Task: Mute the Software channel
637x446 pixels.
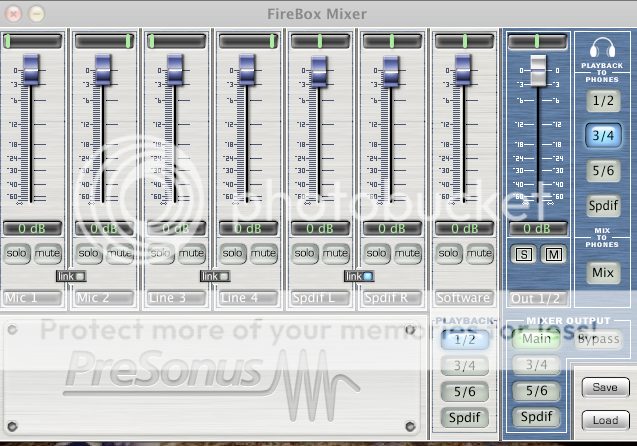Action: tap(479, 253)
